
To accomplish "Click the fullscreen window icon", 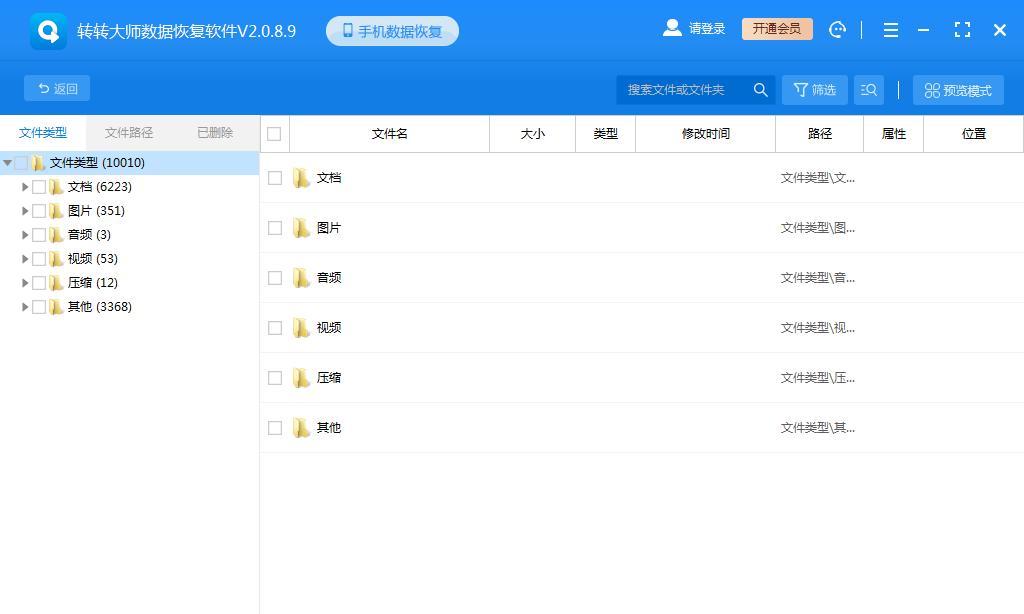I will click(962, 29).
